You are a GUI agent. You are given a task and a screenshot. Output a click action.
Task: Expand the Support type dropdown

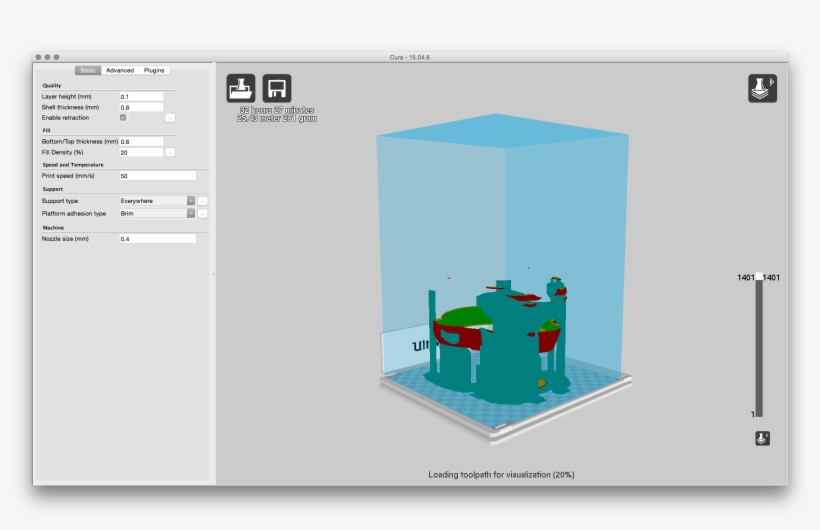(x=157, y=201)
